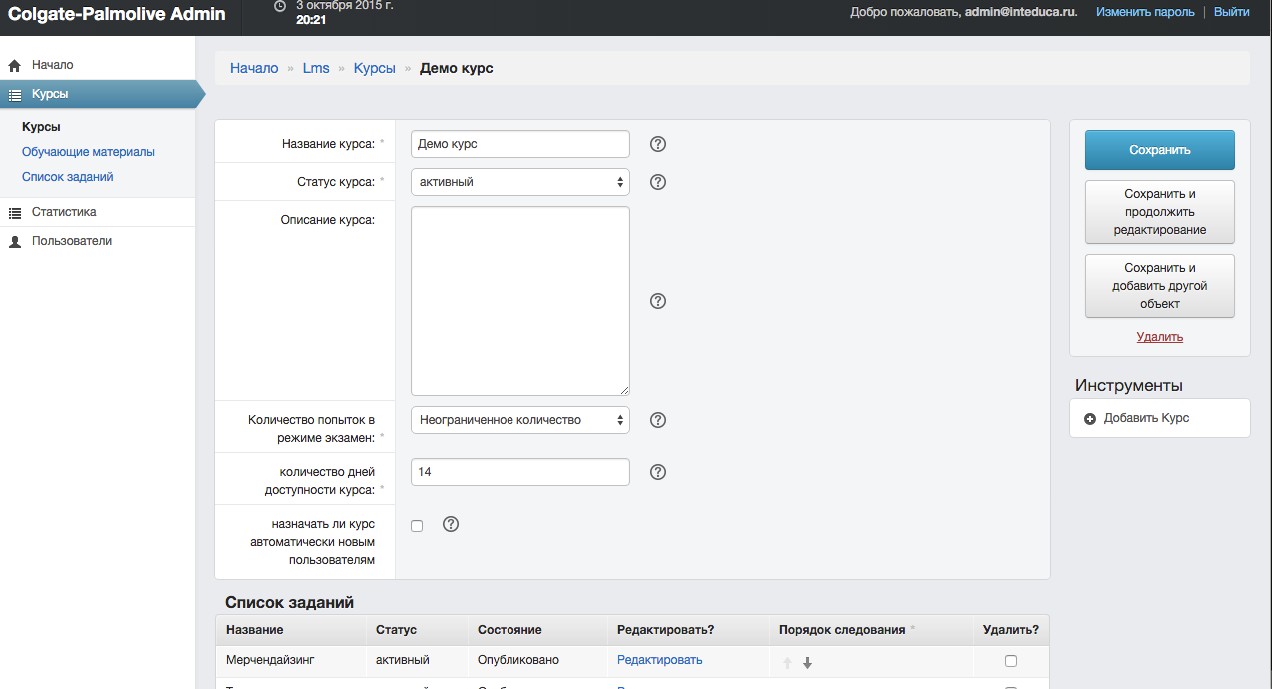Click the home icon beside Начало

click(x=15, y=66)
